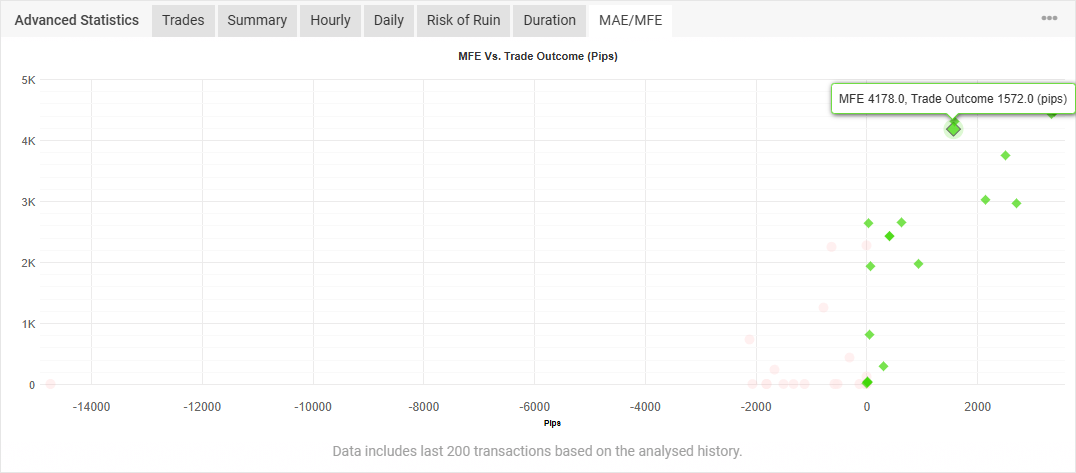
Task: Open the Risk of Ruin tab
Action: [464, 20]
